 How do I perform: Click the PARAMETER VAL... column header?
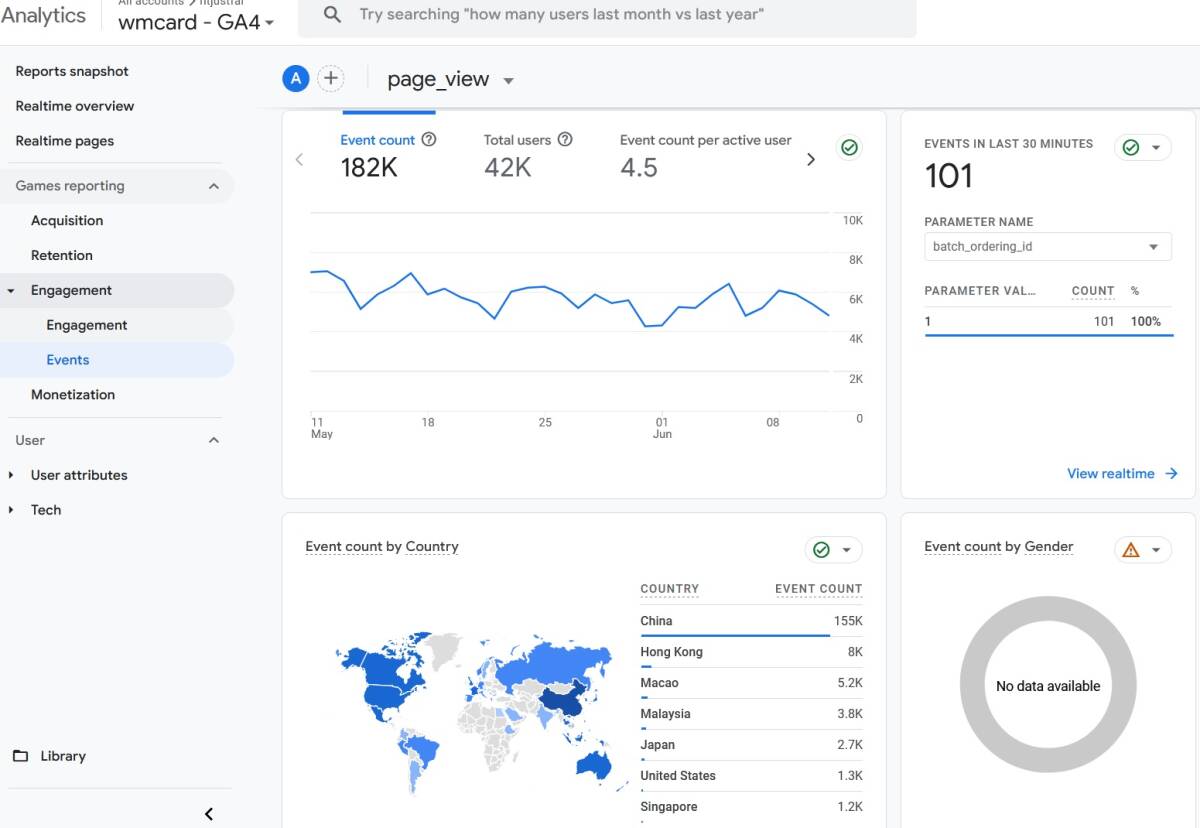980,291
